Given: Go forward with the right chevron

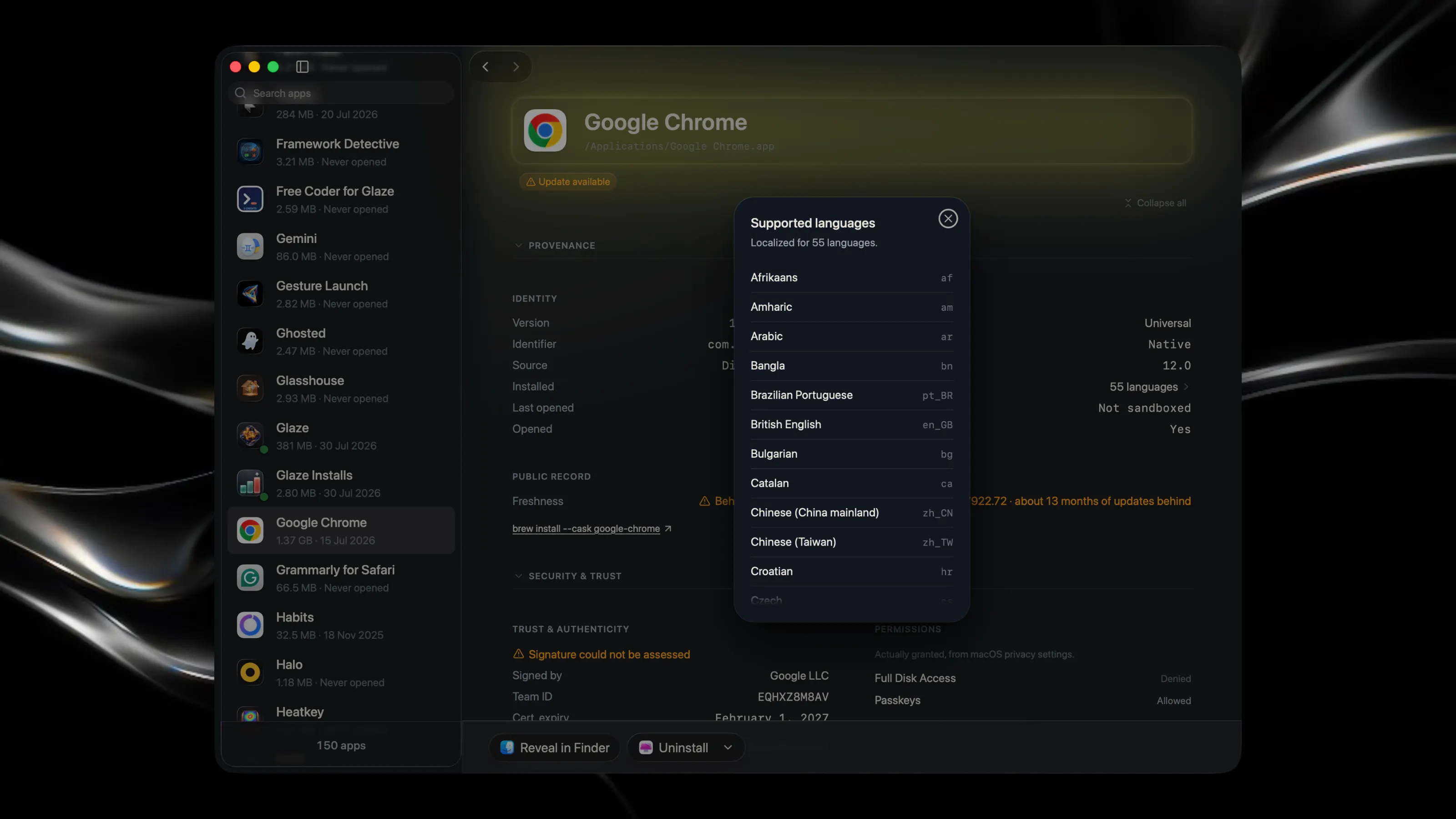Looking at the screenshot, I should (x=516, y=67).
